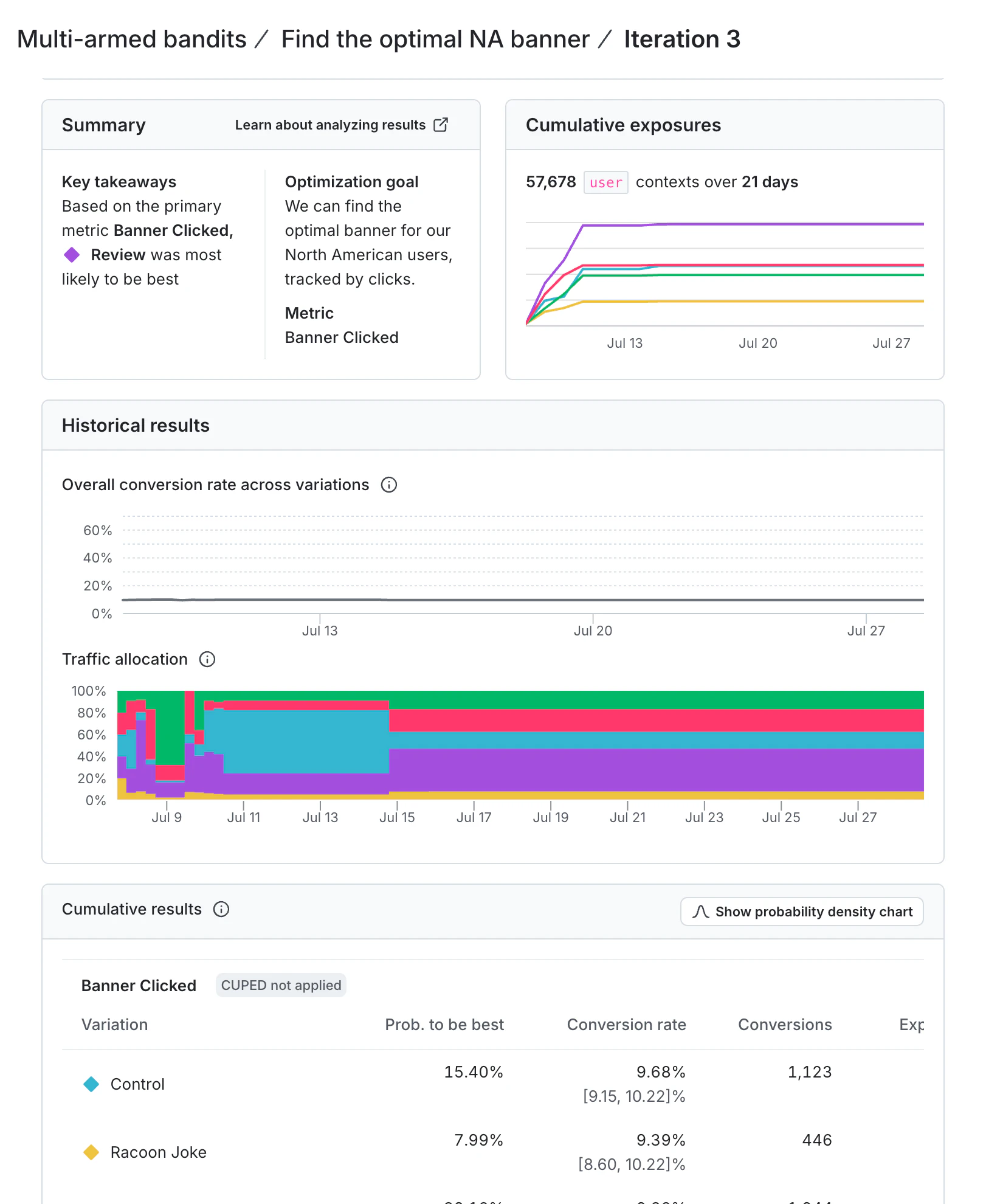Click the Banner Clicked metric label
Screen dimensions: 986x1204
point(139,985)
